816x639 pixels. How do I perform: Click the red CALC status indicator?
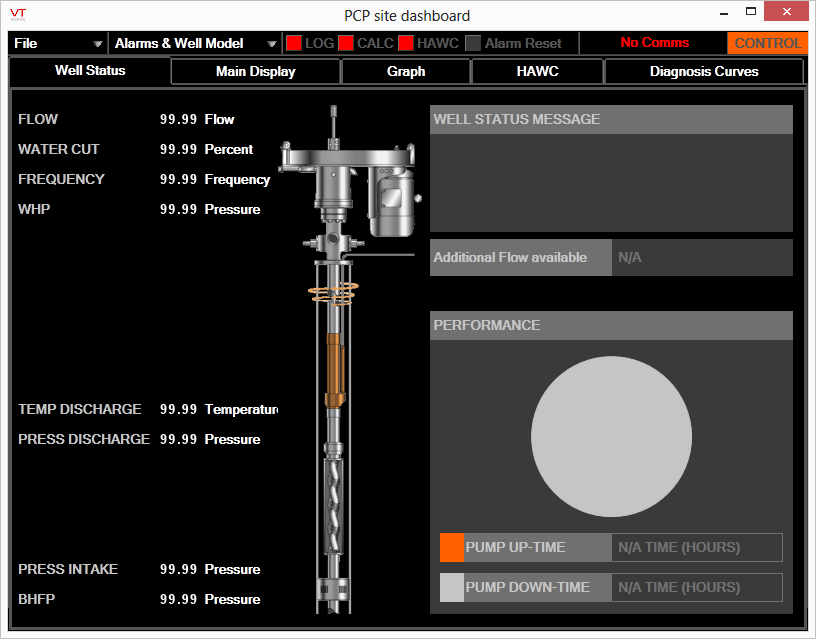pos(346,43)
